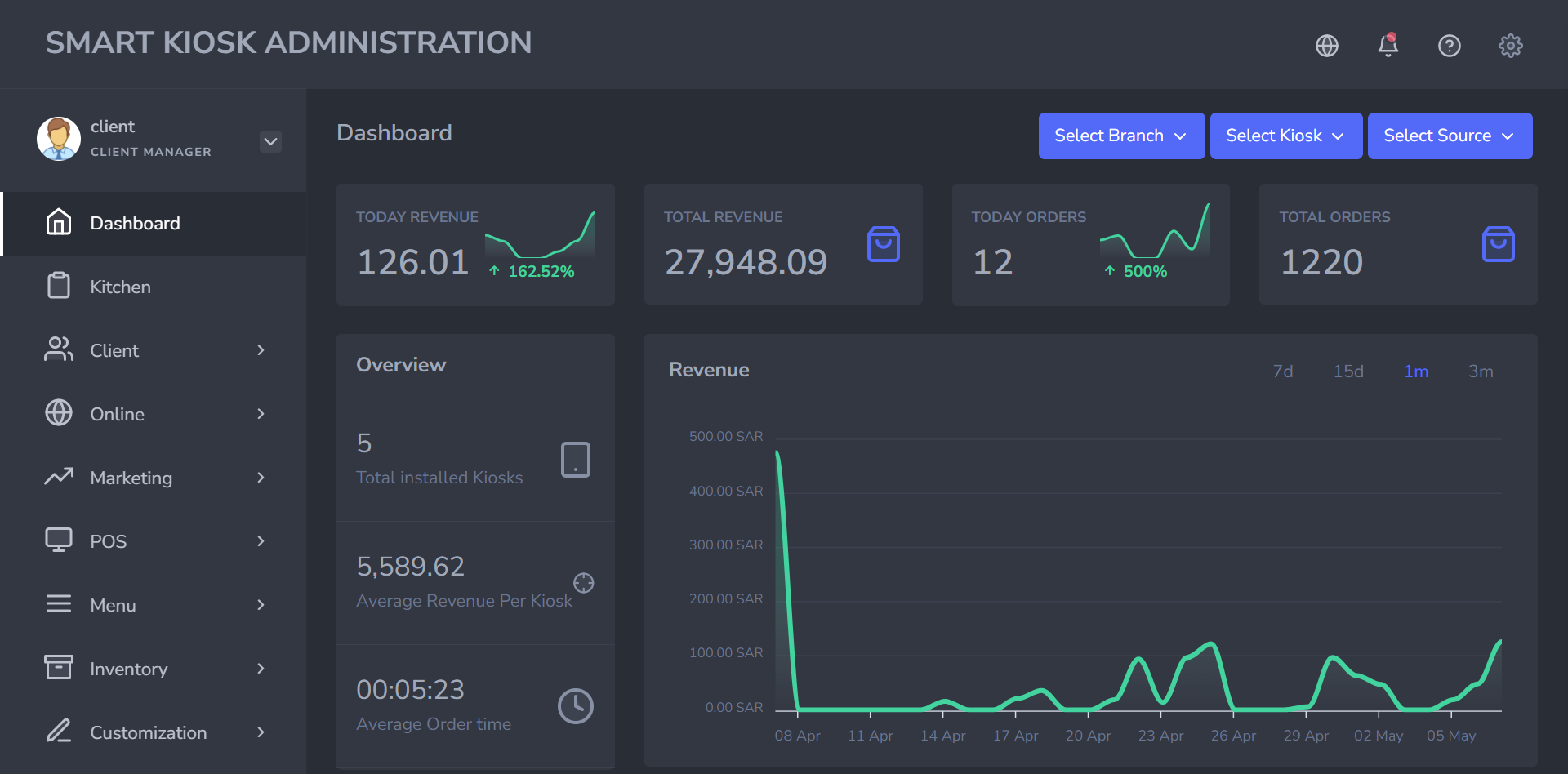Expand the Online submenu chevron
This screenshot has width=1568, height=774.
tap(261, 414)
